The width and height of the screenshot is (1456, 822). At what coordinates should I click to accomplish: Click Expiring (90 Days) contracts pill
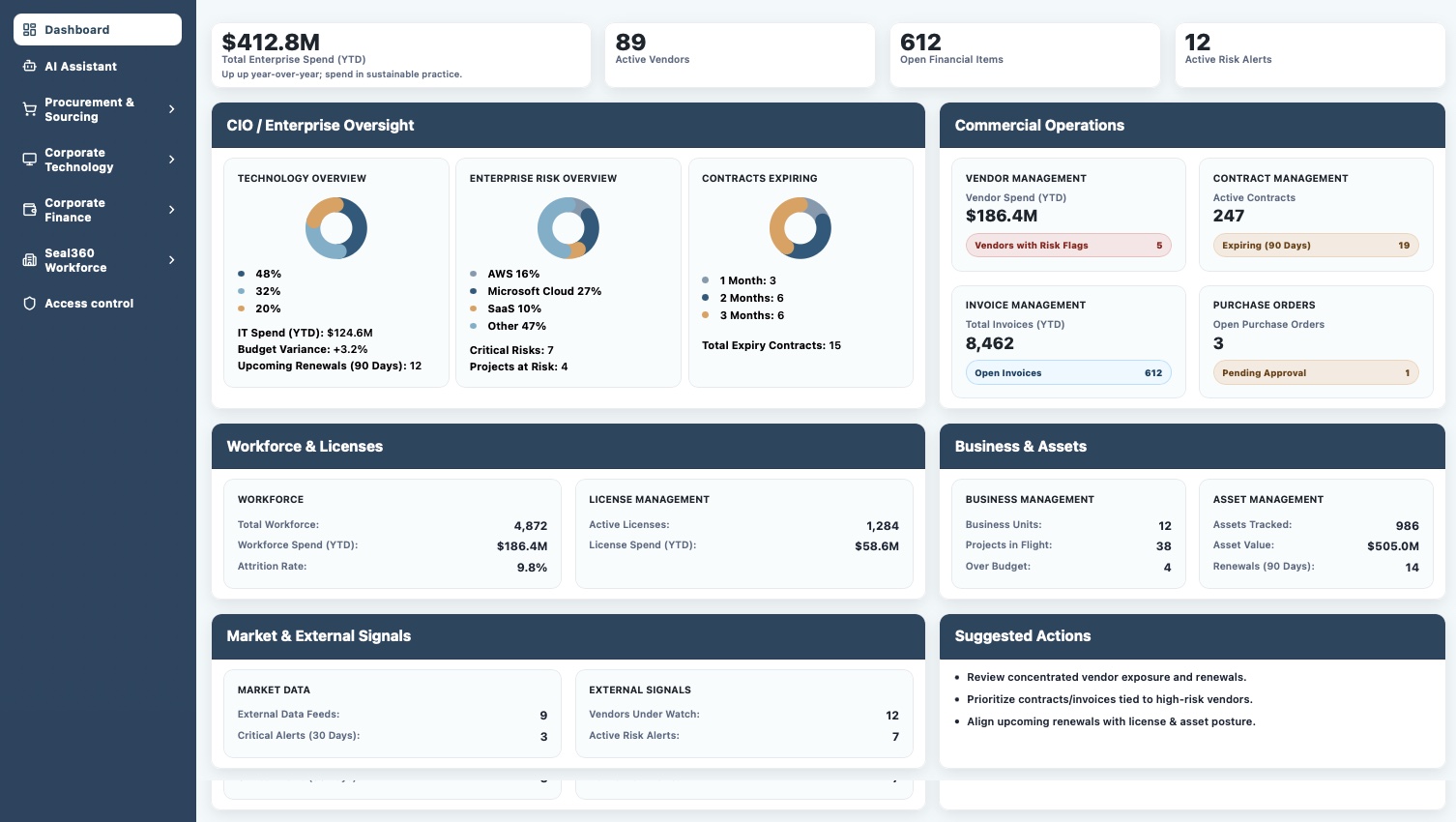(x=1316, y=246)
